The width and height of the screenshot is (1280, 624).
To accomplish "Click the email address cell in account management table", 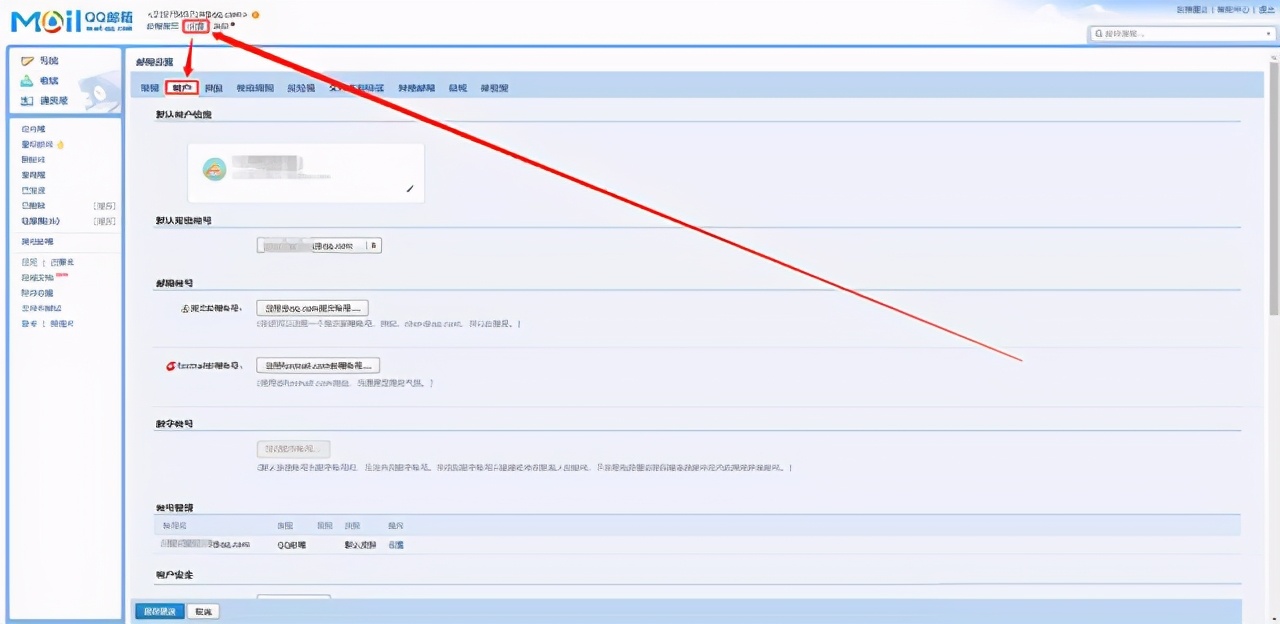I will pos(207,545).
